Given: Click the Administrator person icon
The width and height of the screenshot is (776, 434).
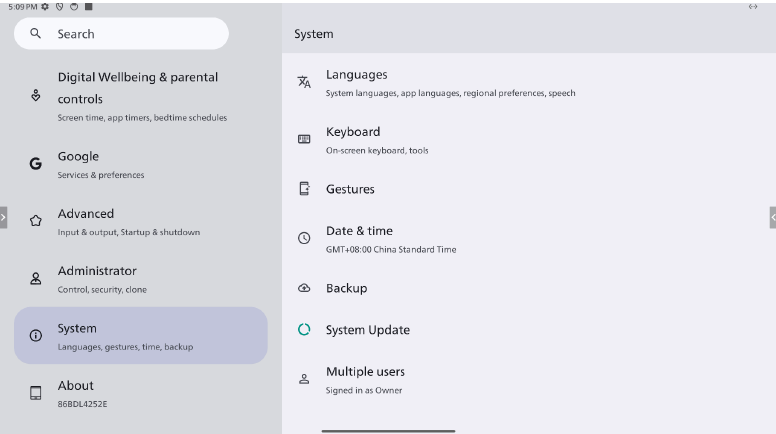Looking at the screenshot, I should click(36, 279).
